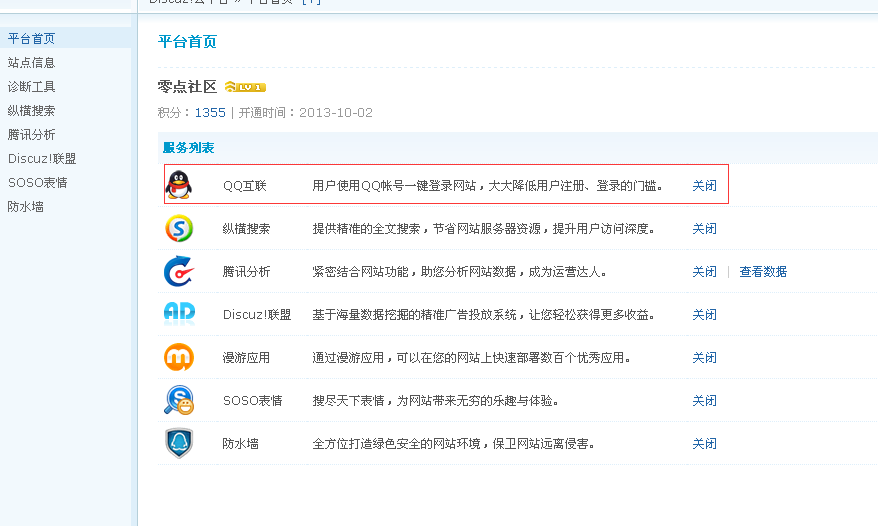The width and height of the screenshot is (878, 526).
Task: Click the 腾讯分析 blue C icon
Action: pyautogui.click(x=179, y=271)
